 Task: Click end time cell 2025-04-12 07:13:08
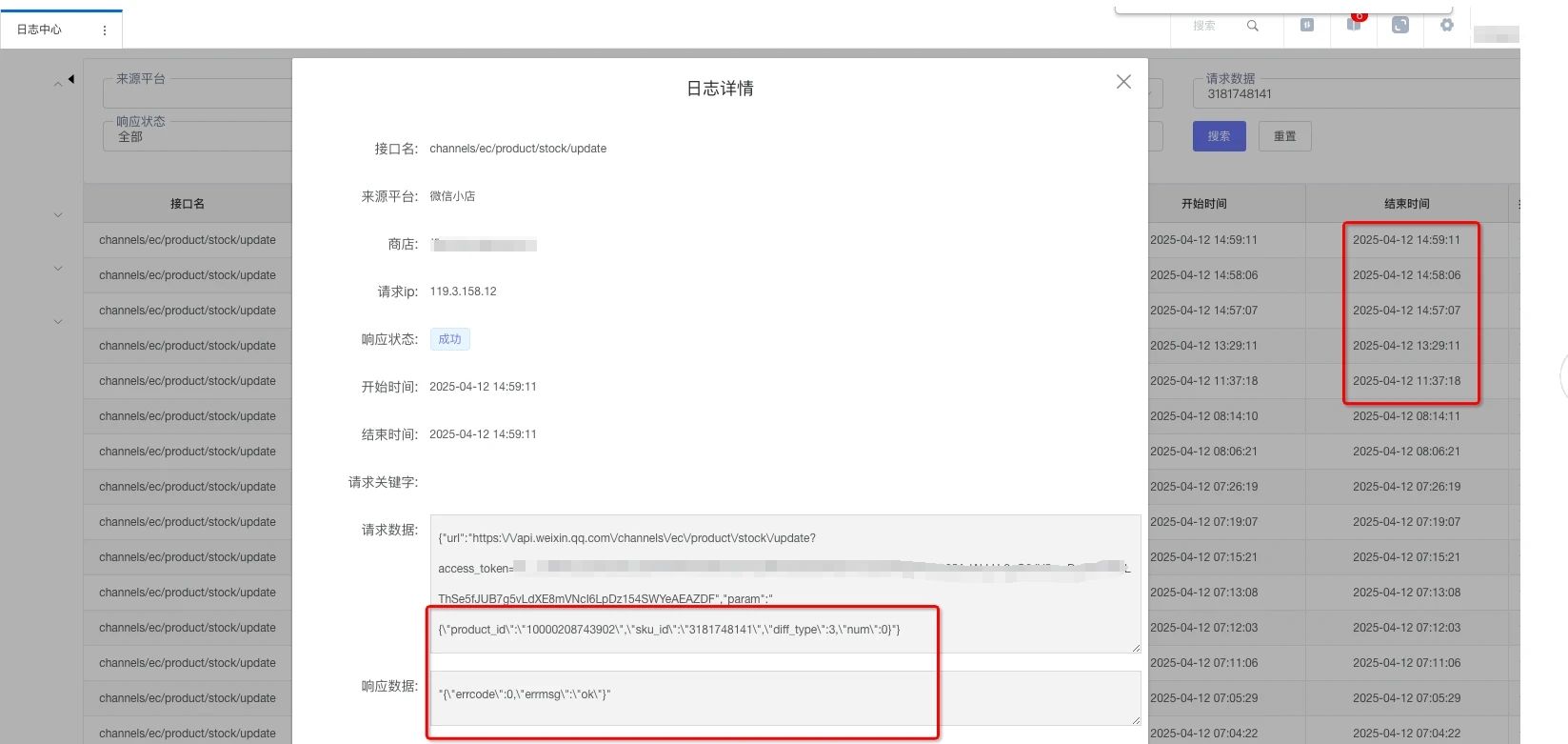coord(1406,593)
